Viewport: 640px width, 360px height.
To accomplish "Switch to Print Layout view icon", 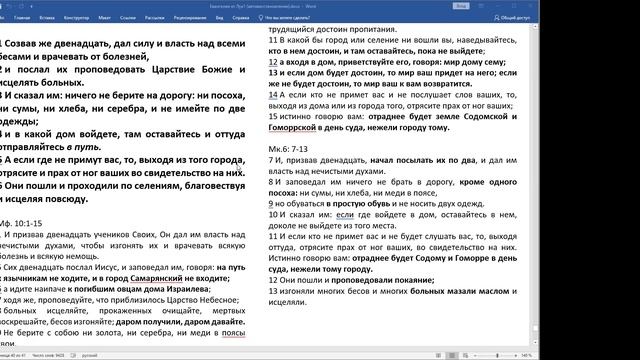I will click(x=452, y=356).
